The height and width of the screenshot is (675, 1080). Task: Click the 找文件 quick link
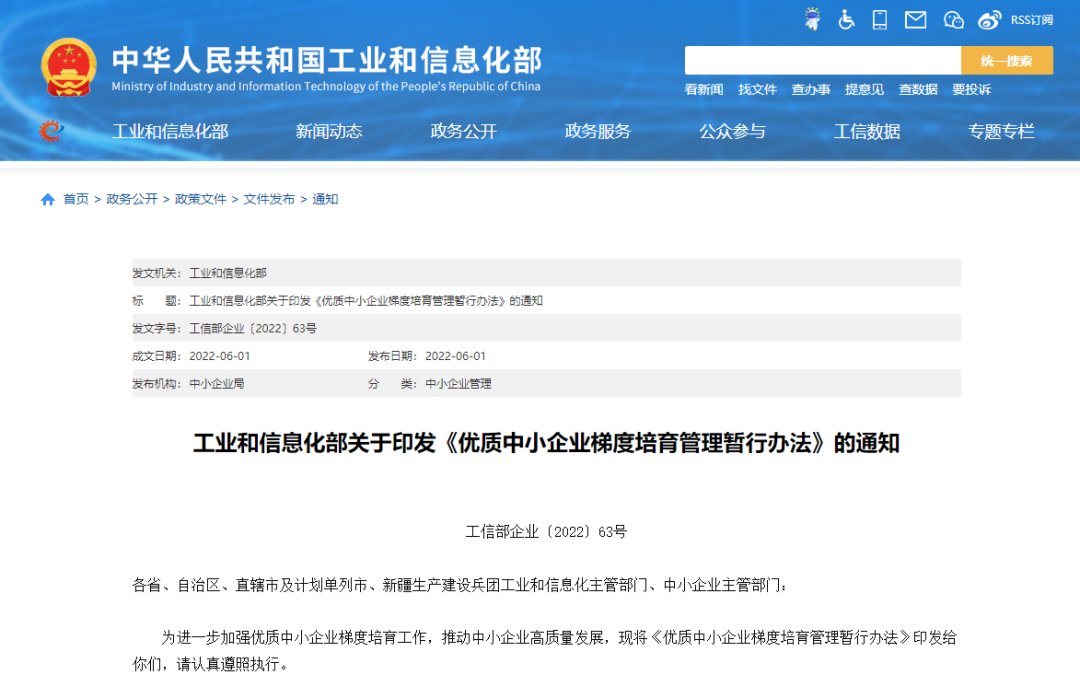pyautogui.click(x=757, y=89)
